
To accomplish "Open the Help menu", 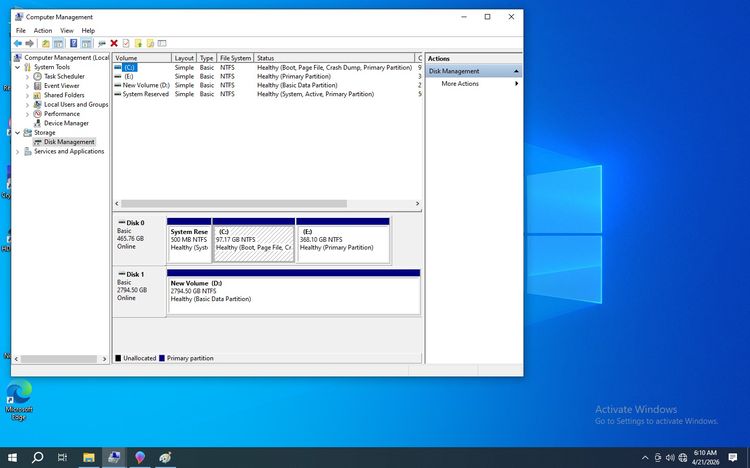I will [88, 30].
